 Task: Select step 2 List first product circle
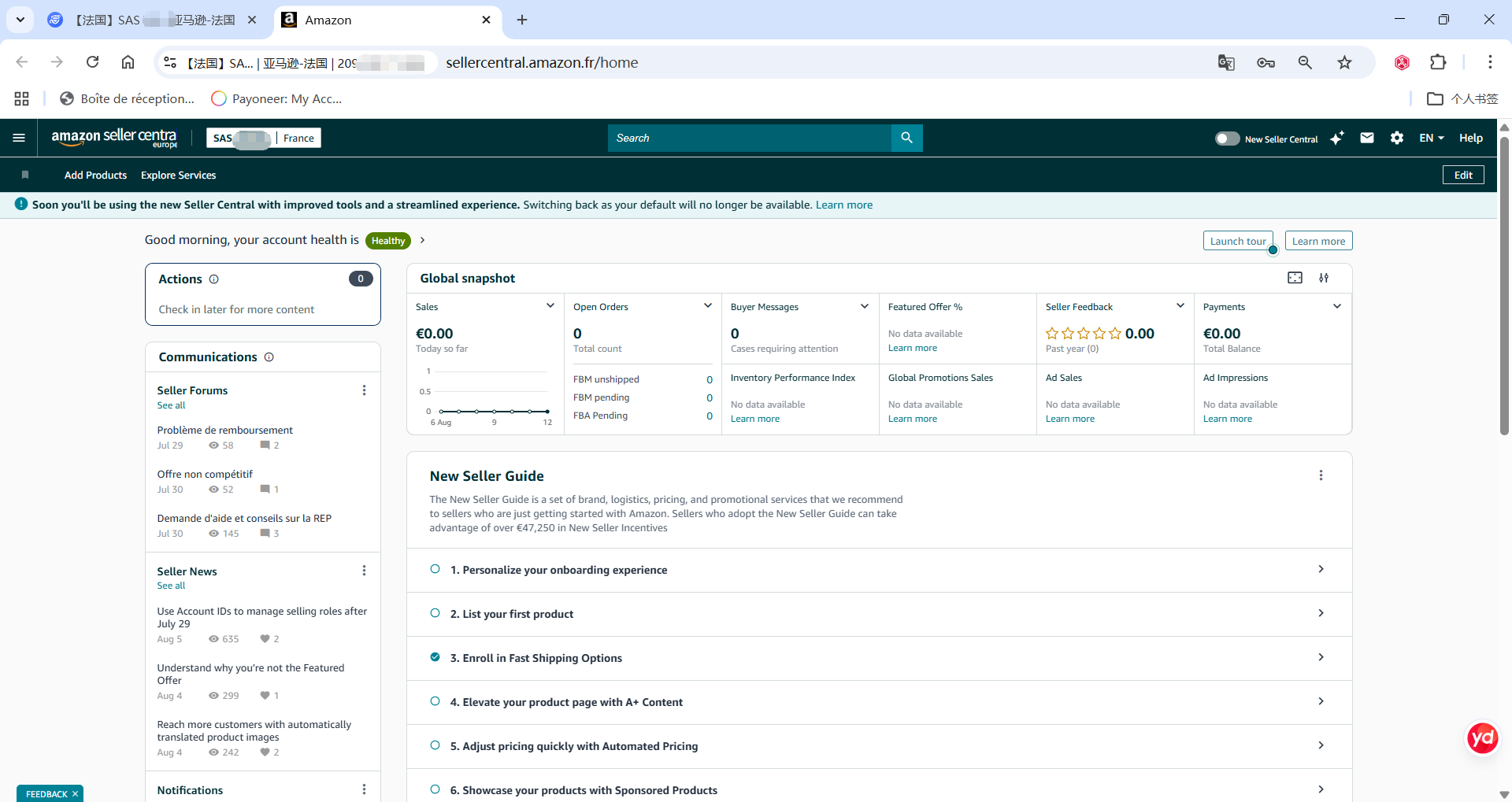click(x=435, y=613)
